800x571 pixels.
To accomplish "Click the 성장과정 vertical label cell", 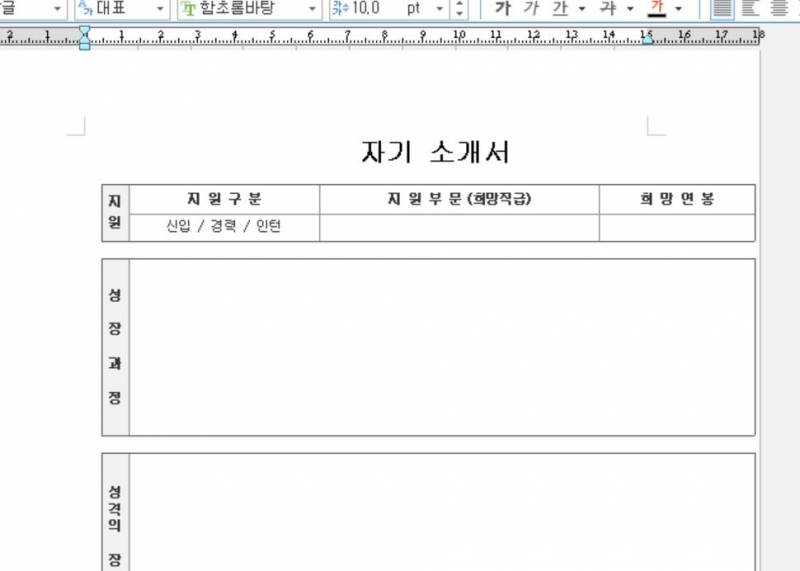I will click(115, 347).
